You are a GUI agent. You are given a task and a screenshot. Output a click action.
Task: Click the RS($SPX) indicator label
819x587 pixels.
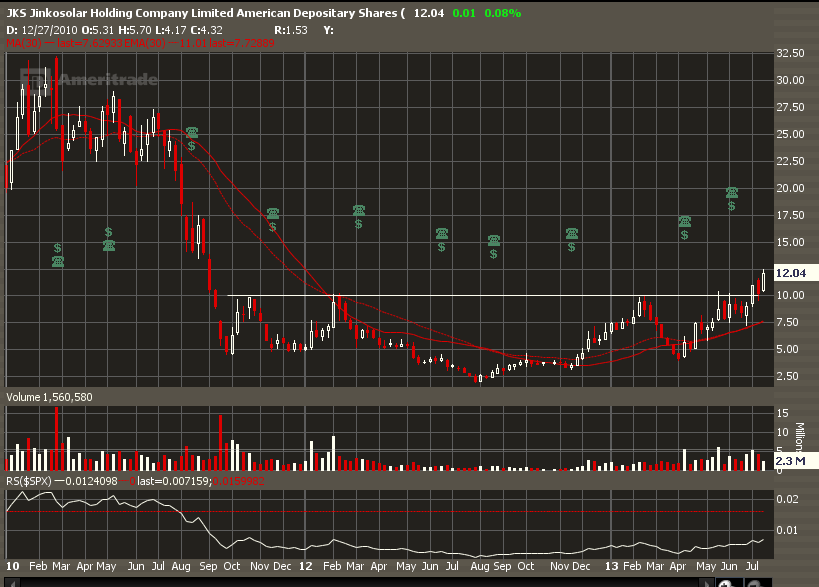[x=29, y=480]
